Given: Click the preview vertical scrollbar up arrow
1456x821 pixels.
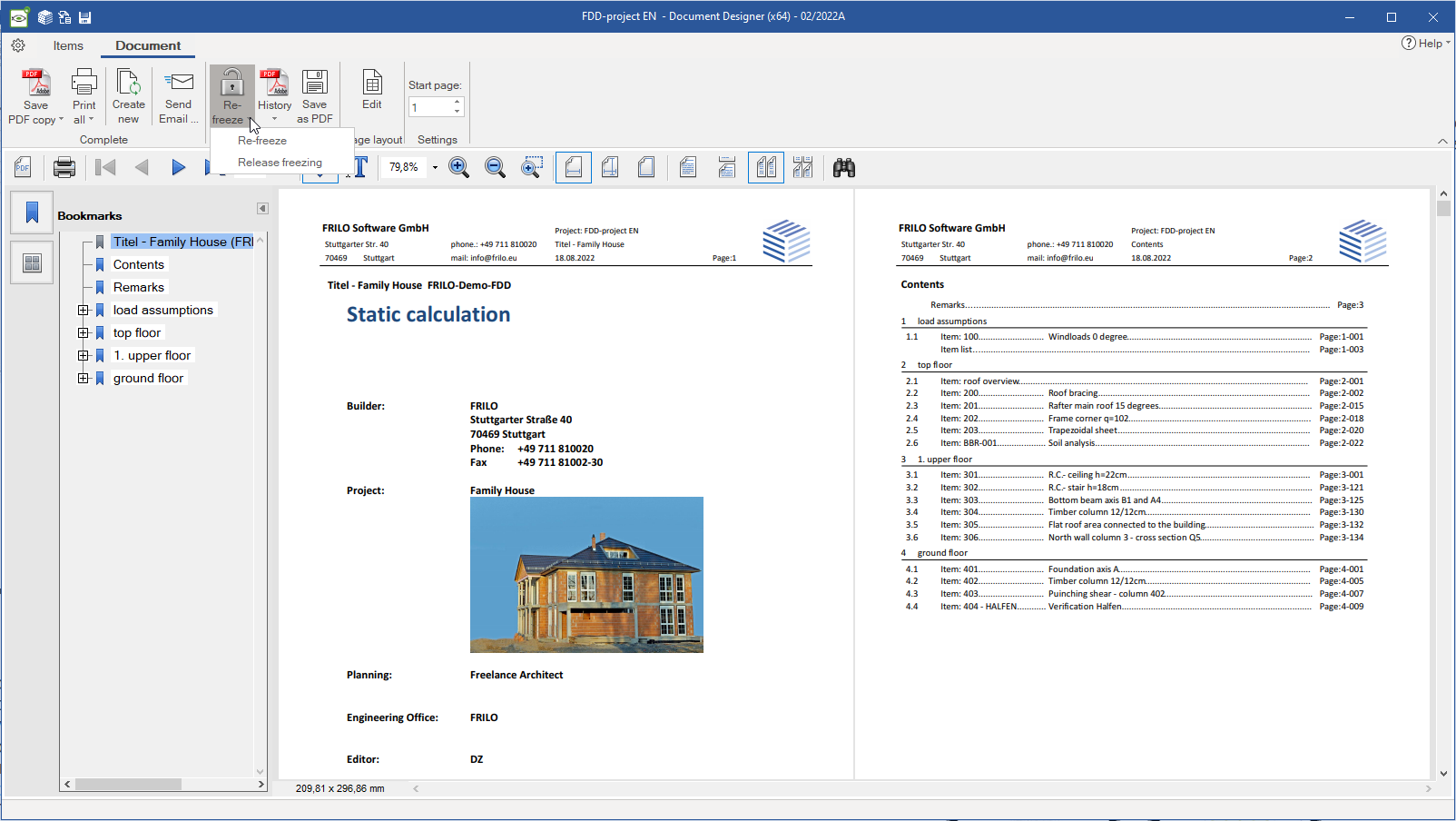Looking at the screenshot, I should pos(1443,193).
